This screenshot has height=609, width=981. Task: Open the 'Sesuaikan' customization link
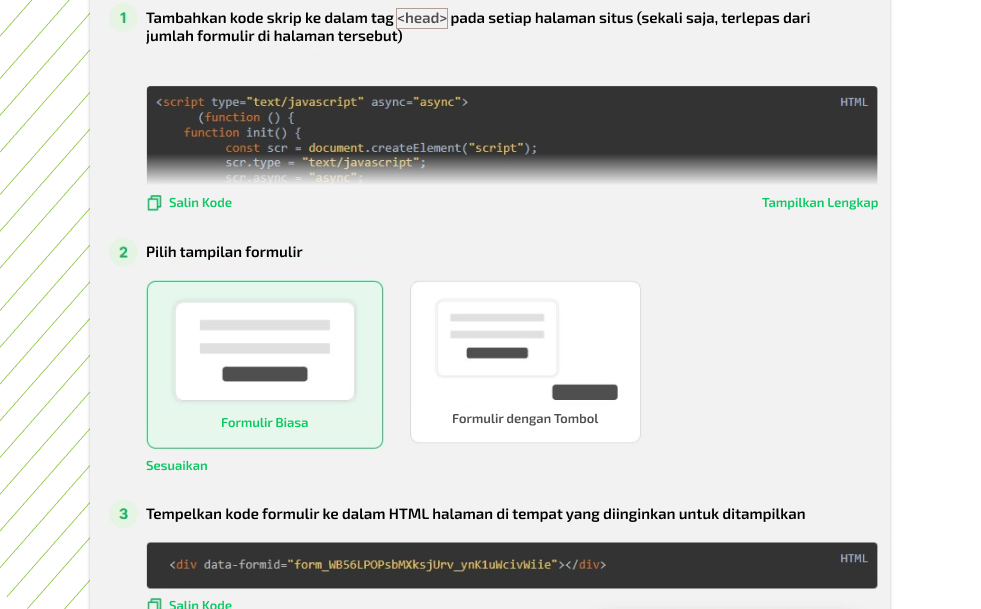click(x=177, y=466)
